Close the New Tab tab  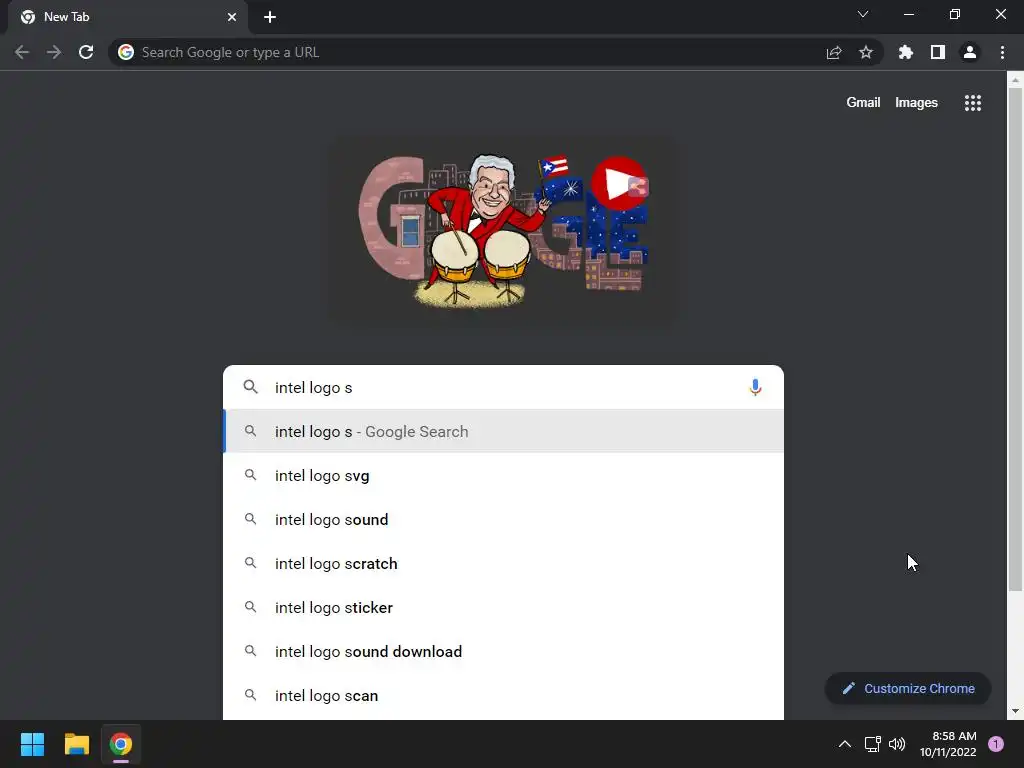(x=232, y=17)
